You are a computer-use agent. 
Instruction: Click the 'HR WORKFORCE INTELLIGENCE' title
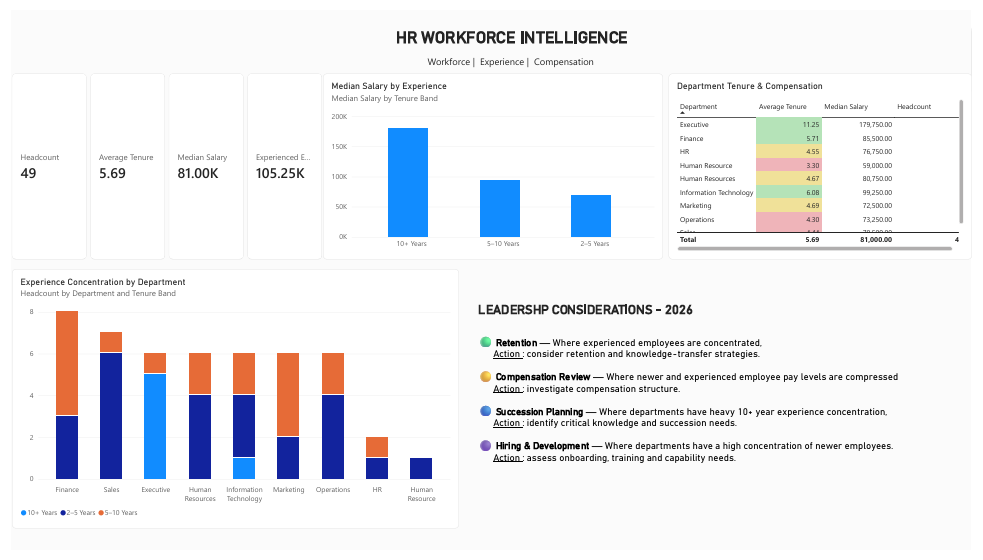[512, 38]
